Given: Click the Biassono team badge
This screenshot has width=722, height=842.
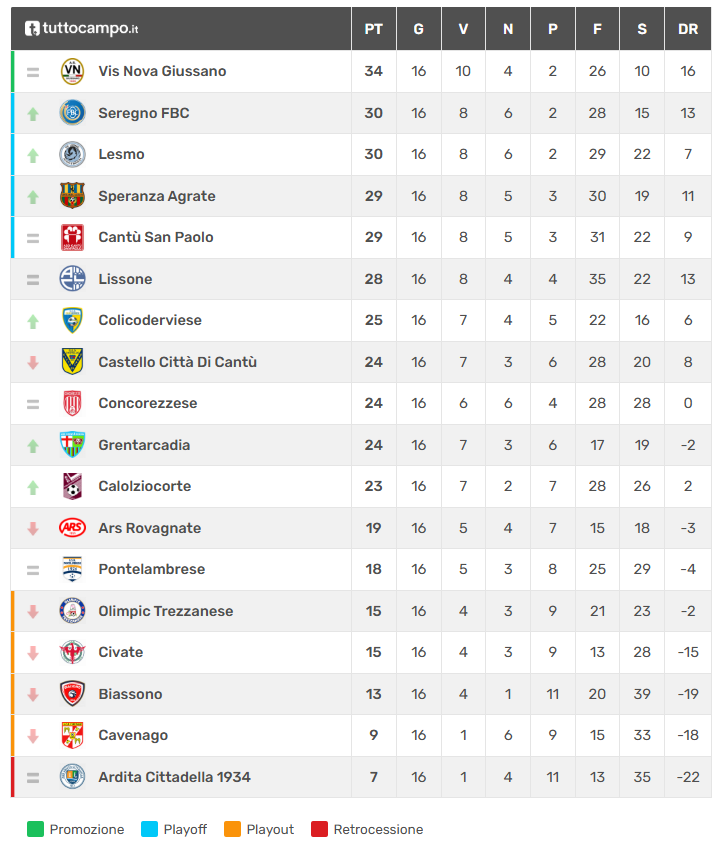Looking at the screenshot, I should tap(72, 694).
